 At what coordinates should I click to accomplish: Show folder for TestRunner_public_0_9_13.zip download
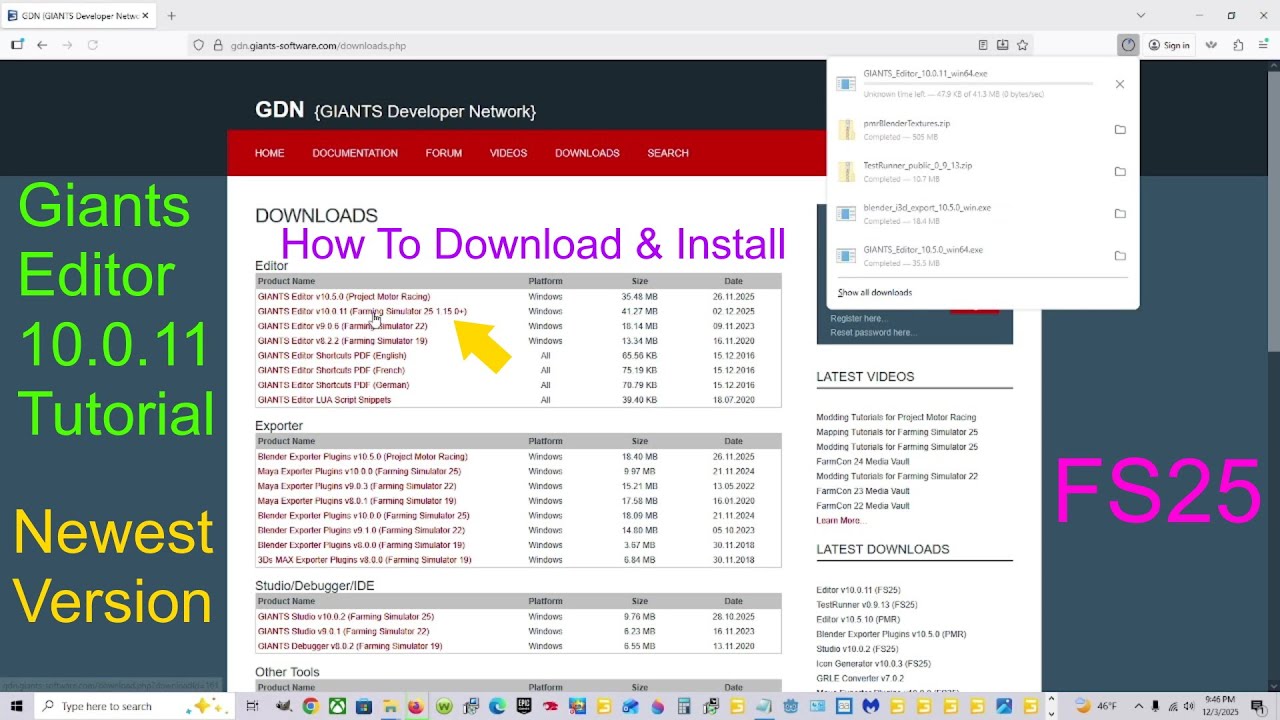pyautogui.click(x=1120, y=172)
